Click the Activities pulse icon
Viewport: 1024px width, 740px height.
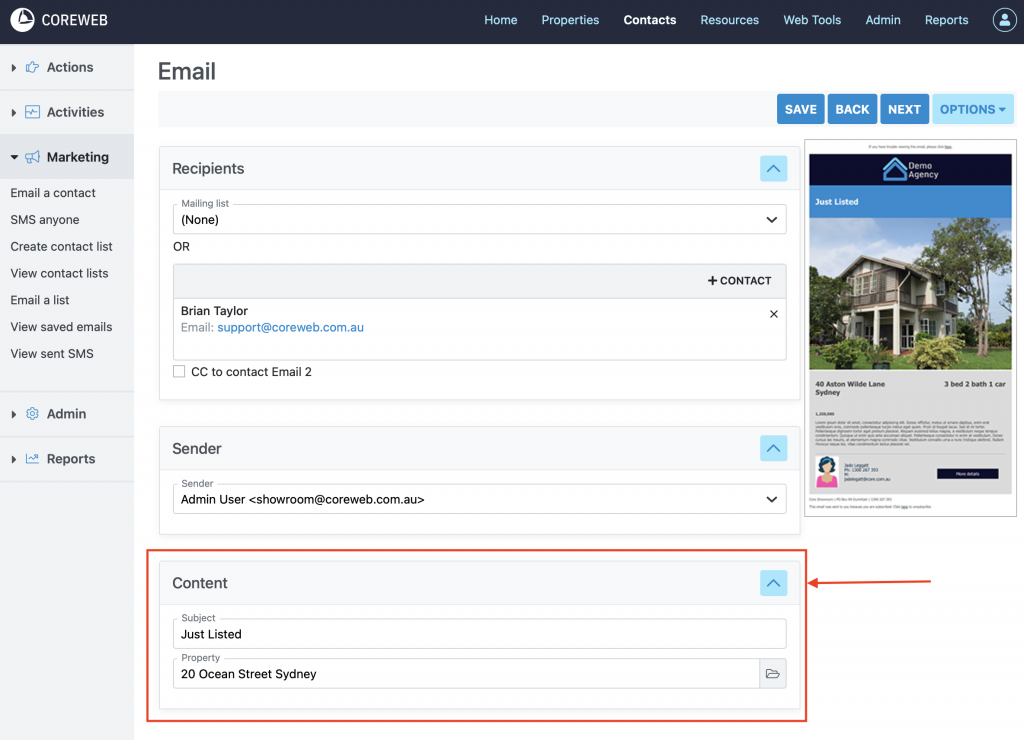(33, 112)
